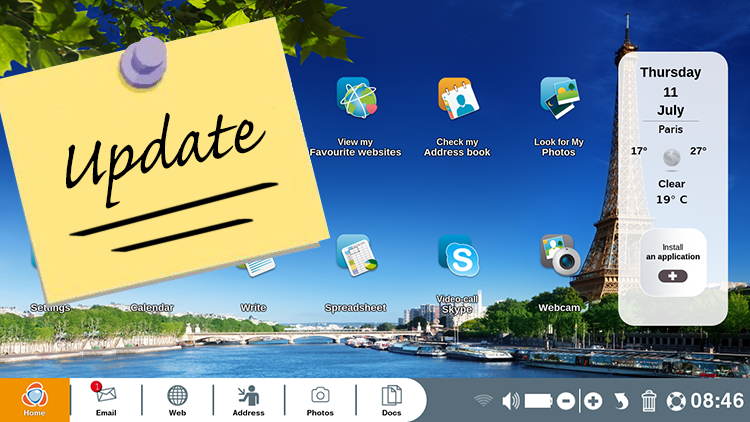
Task: Click the back arrow icon
Action: pos(621,401)
